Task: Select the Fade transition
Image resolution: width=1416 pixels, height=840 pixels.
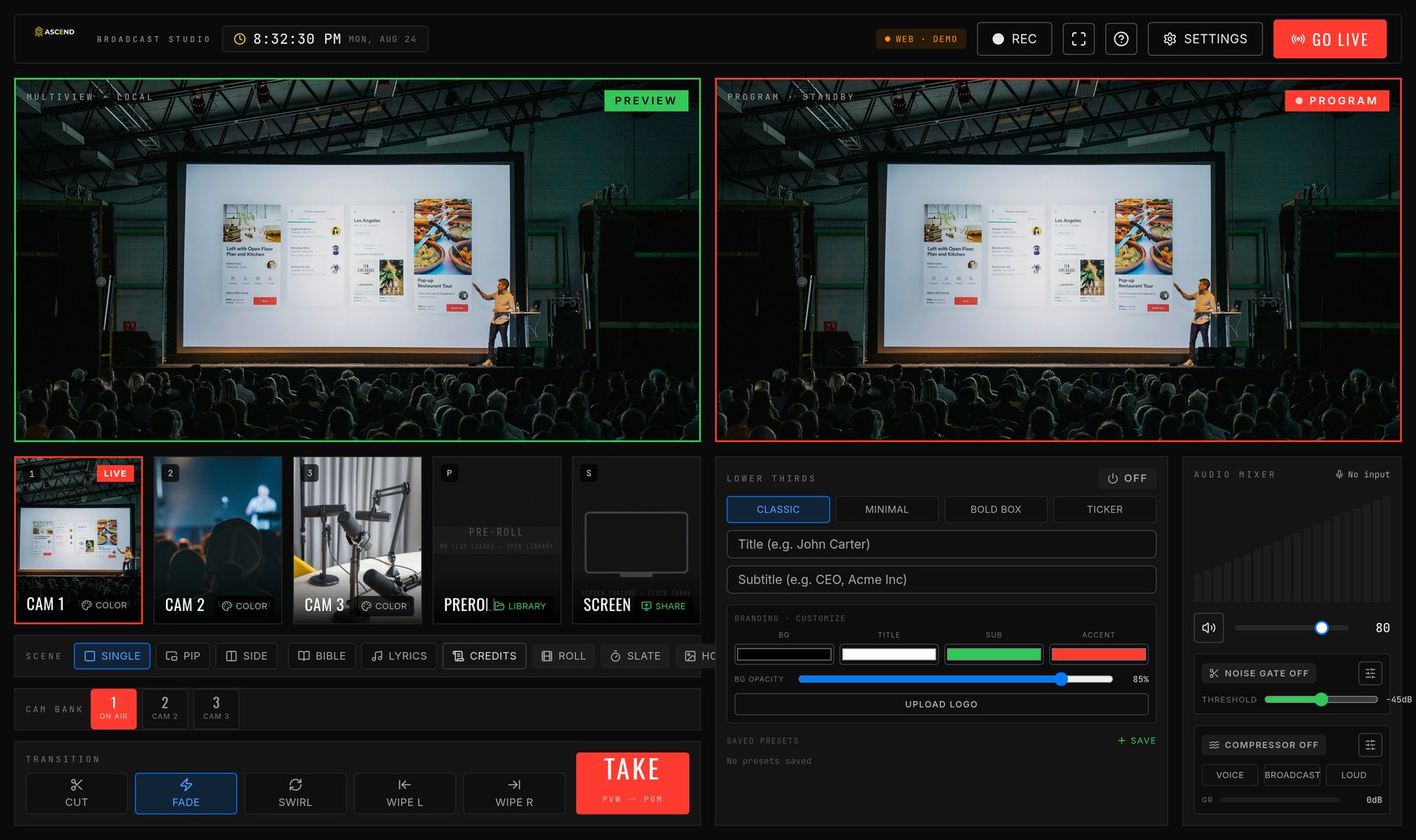Action: pos(186,793)
